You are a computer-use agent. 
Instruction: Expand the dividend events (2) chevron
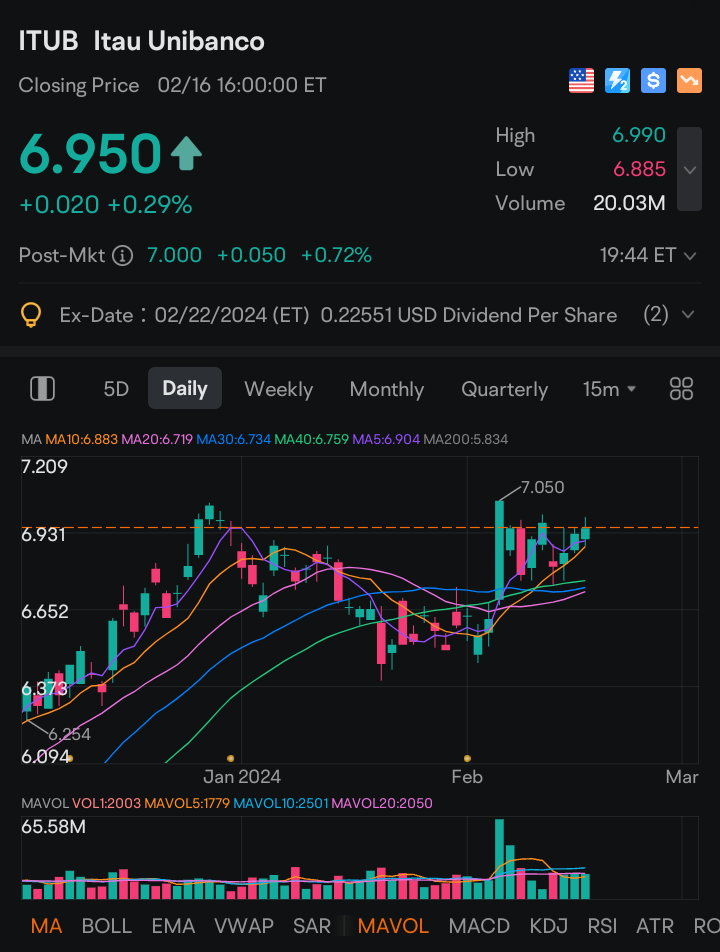point(688,314)
